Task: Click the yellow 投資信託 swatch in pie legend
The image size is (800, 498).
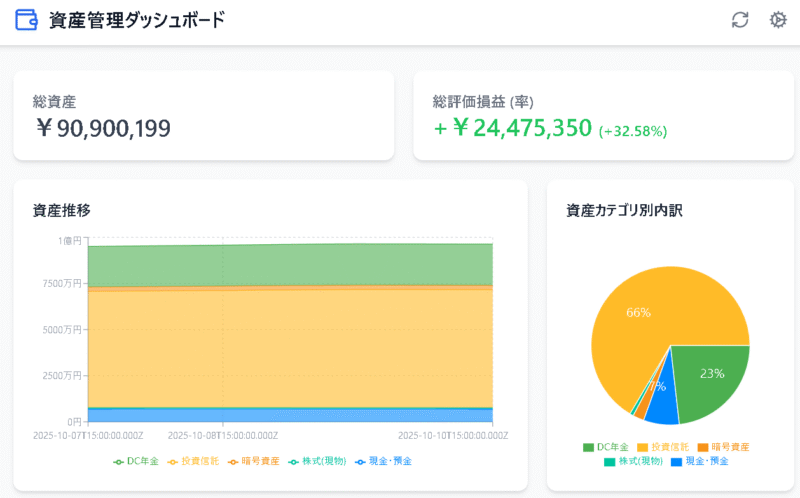Action: (x=642, y=447)
